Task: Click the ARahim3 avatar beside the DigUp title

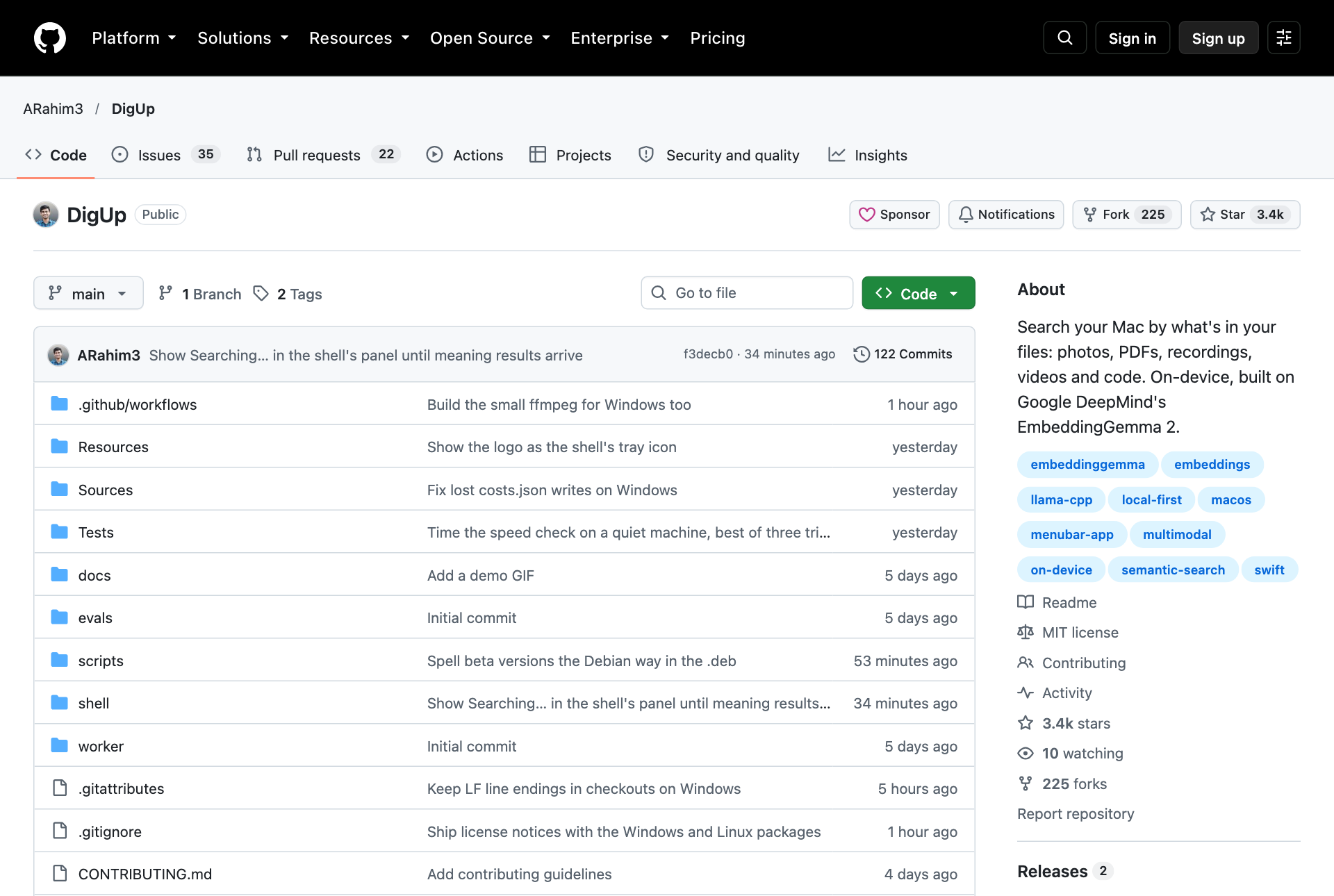Action: [x=46, y=215]
